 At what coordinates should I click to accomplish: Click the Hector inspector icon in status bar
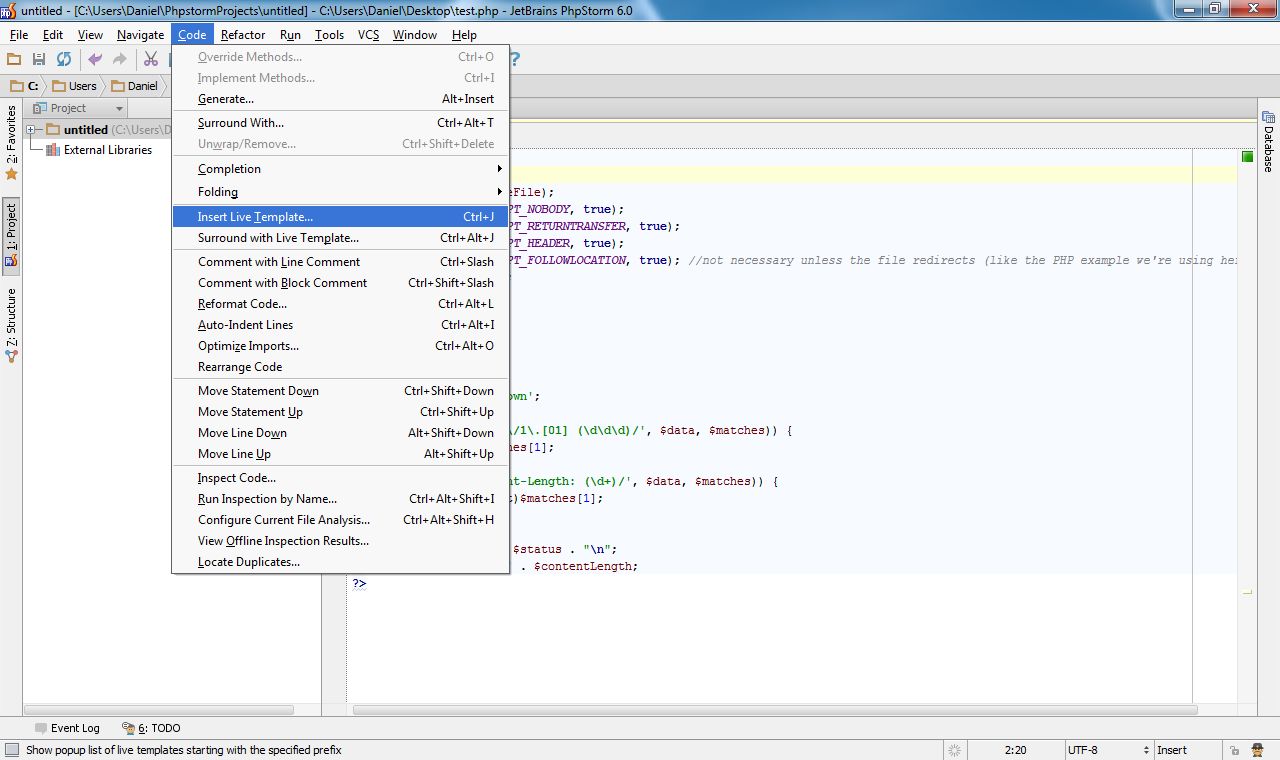click(1258, 750)
